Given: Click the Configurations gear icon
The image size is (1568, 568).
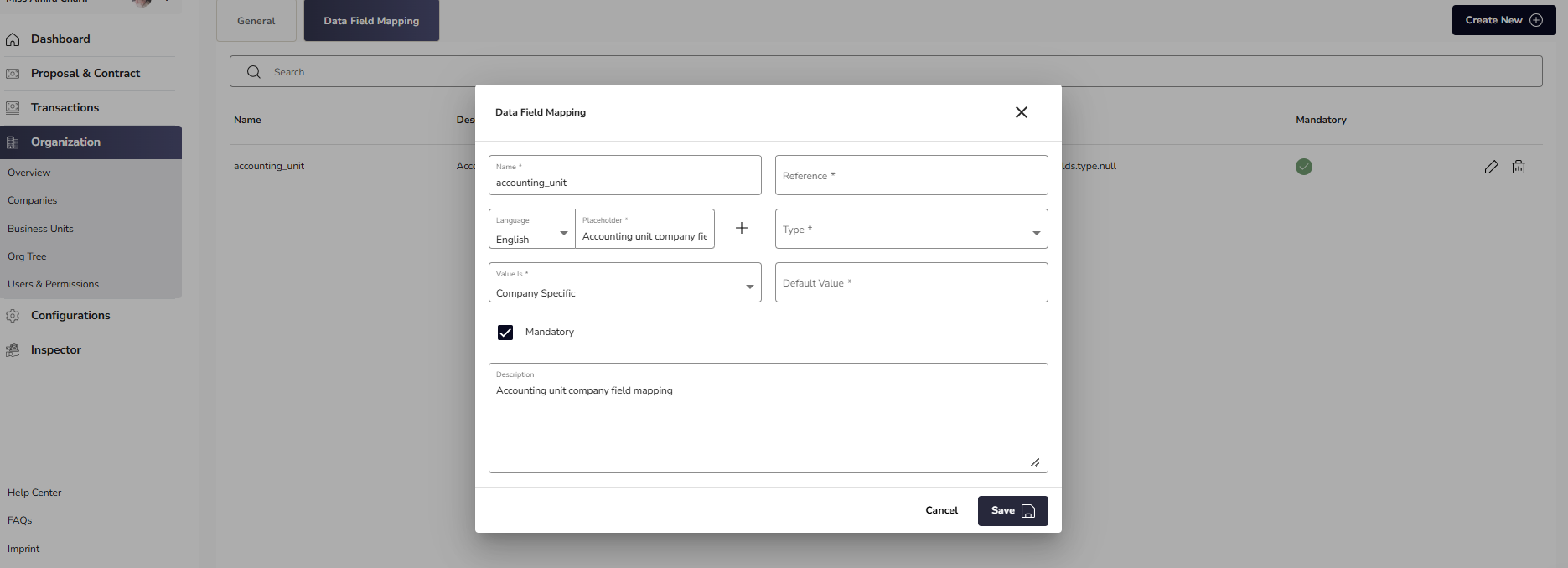Looking at the screenshot, I should [13, 316].
